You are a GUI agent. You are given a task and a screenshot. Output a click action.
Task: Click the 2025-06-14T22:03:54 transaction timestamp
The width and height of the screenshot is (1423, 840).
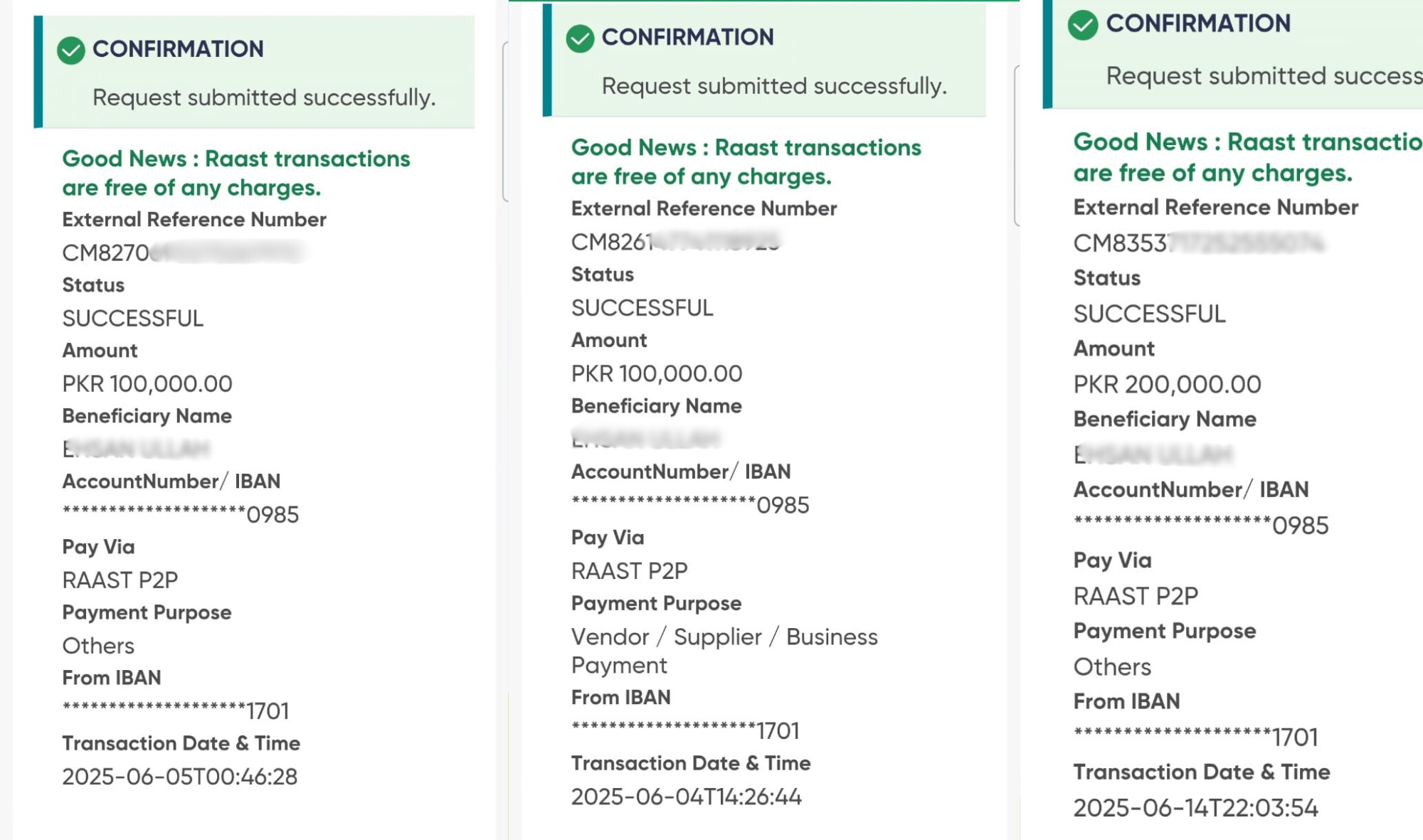point(1195,808)
